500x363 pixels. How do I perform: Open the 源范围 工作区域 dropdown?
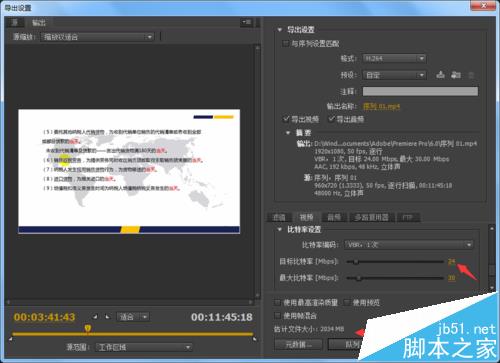coord(144,347)
